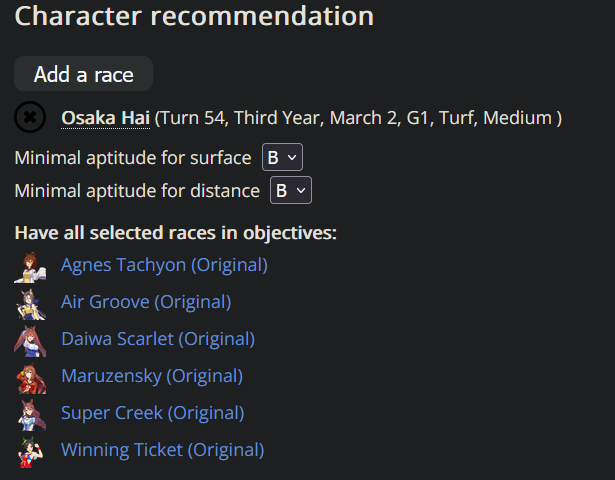Image resolution: width=615 pixels, height=480 pixels.
Task: Open minimal aptitude for distance dropdown
Action: (291, 190)
